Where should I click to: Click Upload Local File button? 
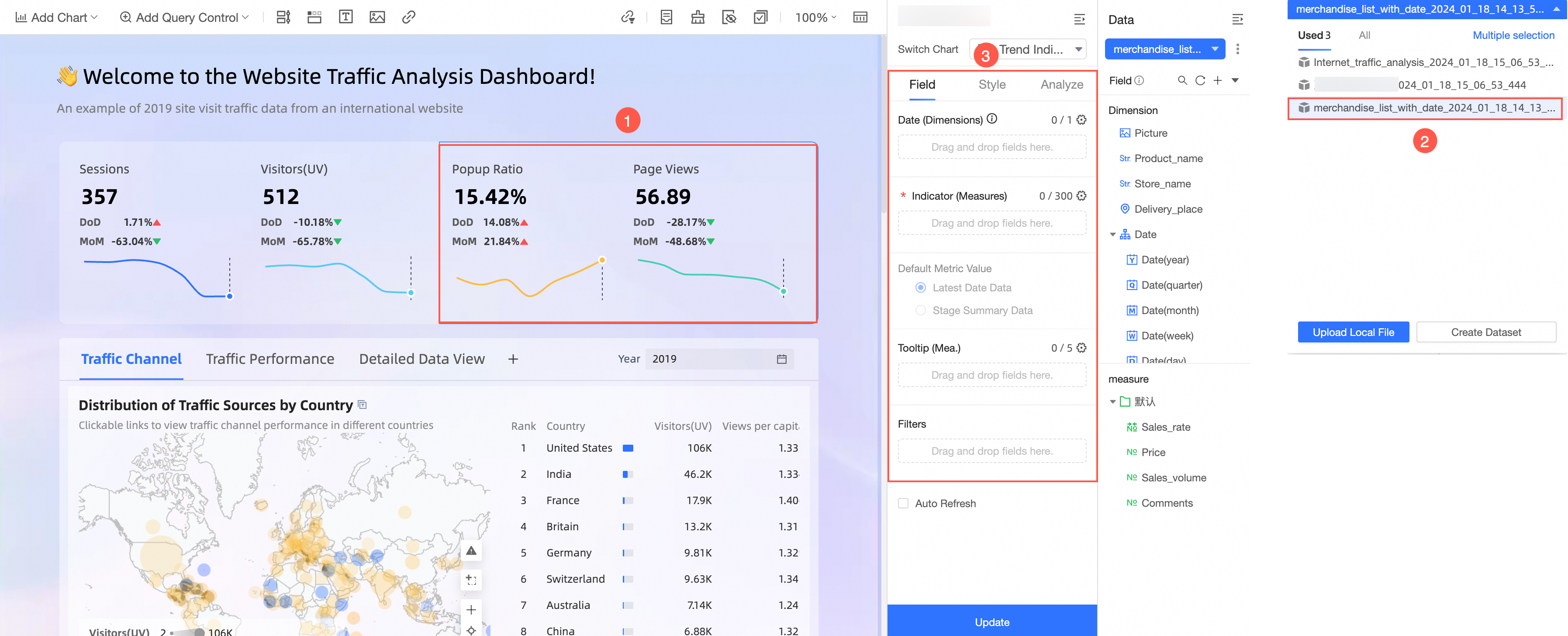(x=1353, y=332)
